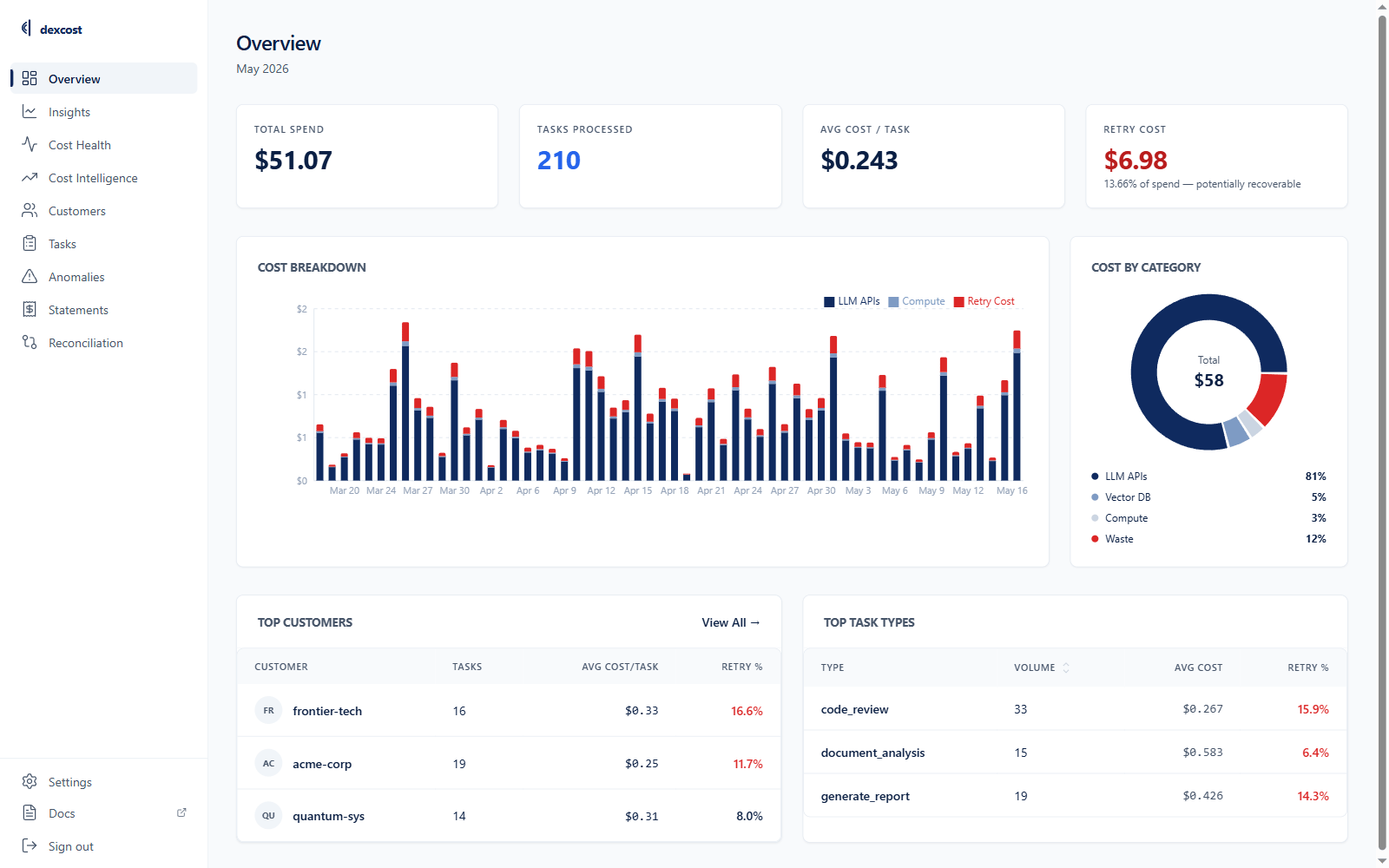Sort by Volume using the sort arrows
The height and width of the screenshot is (868, 1389).
(x=1066, y=667)
